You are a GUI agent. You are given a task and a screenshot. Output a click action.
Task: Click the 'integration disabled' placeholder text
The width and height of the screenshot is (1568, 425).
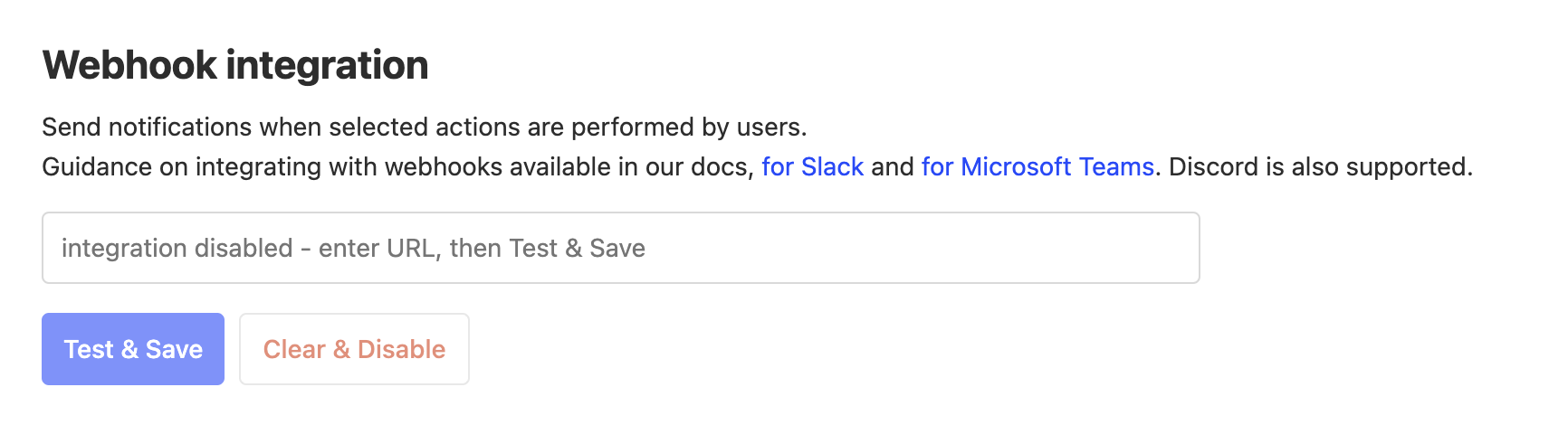pos(353,248)
